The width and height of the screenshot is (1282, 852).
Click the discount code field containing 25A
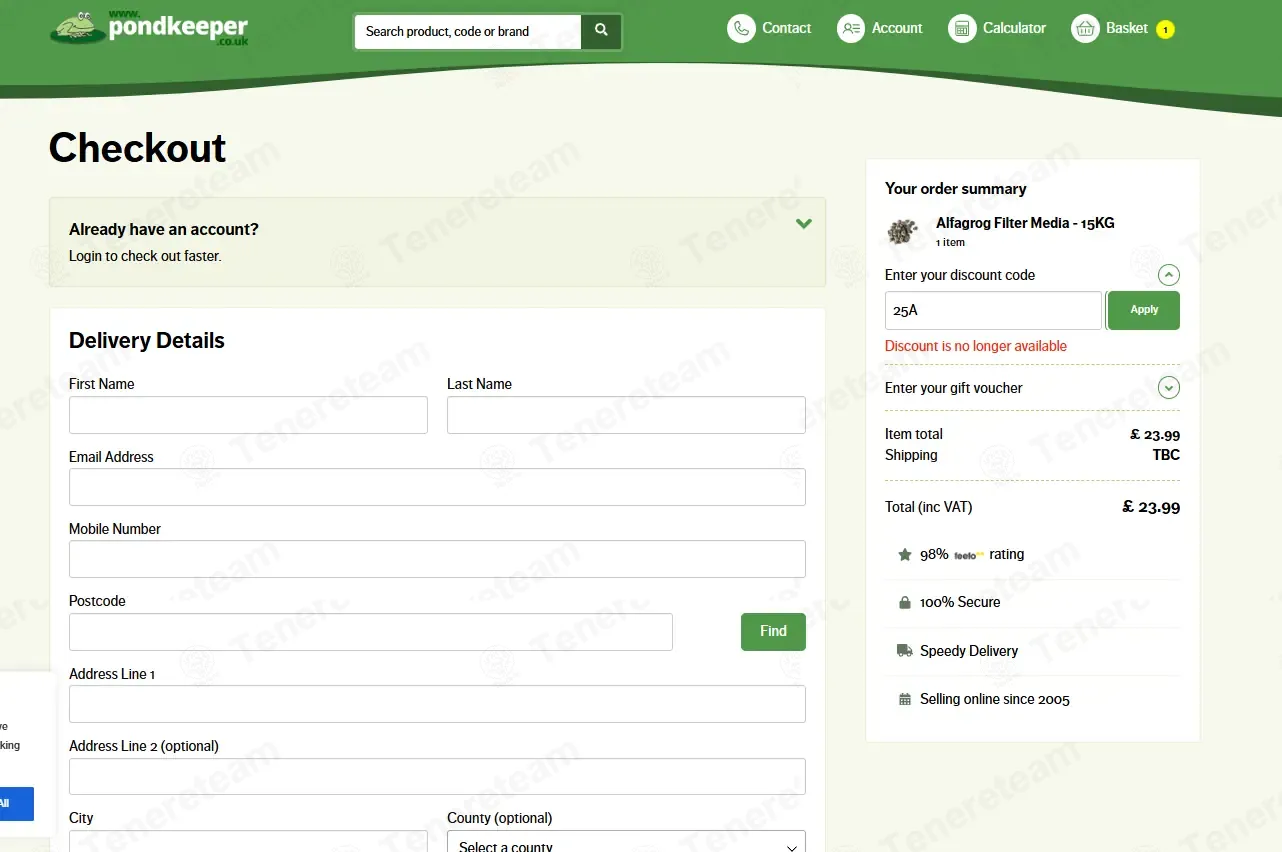(993, 310)
